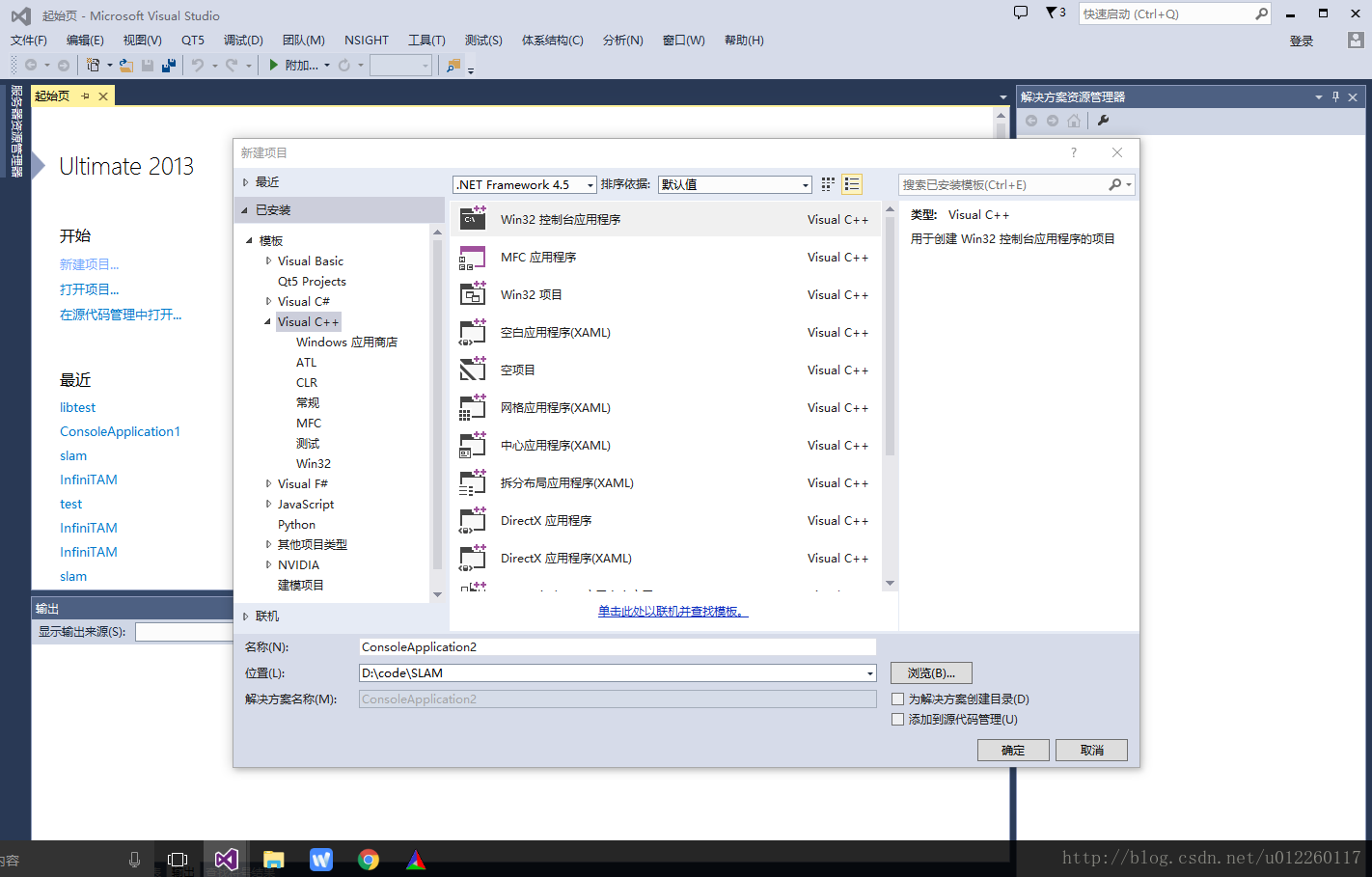Open the Debug menu

coord(243,40)
